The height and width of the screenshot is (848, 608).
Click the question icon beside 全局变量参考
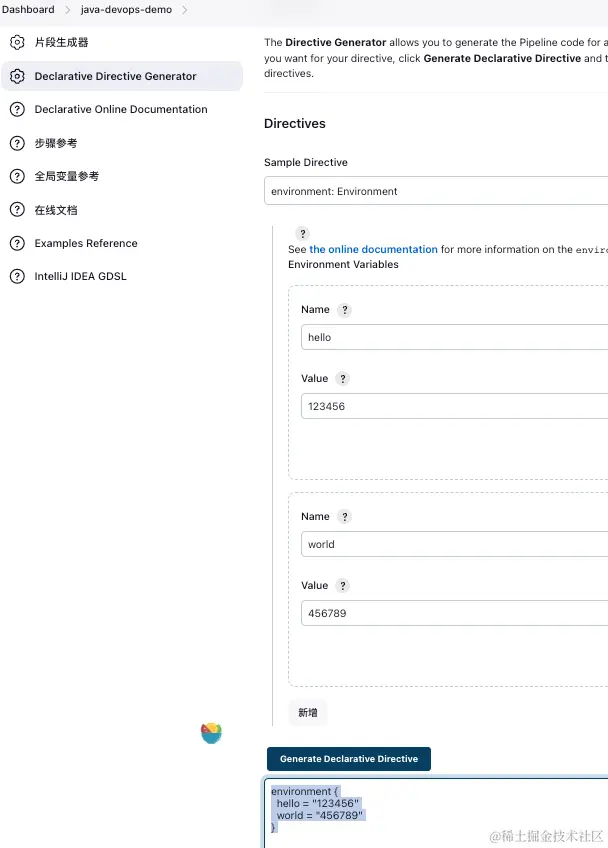(17, 176)
